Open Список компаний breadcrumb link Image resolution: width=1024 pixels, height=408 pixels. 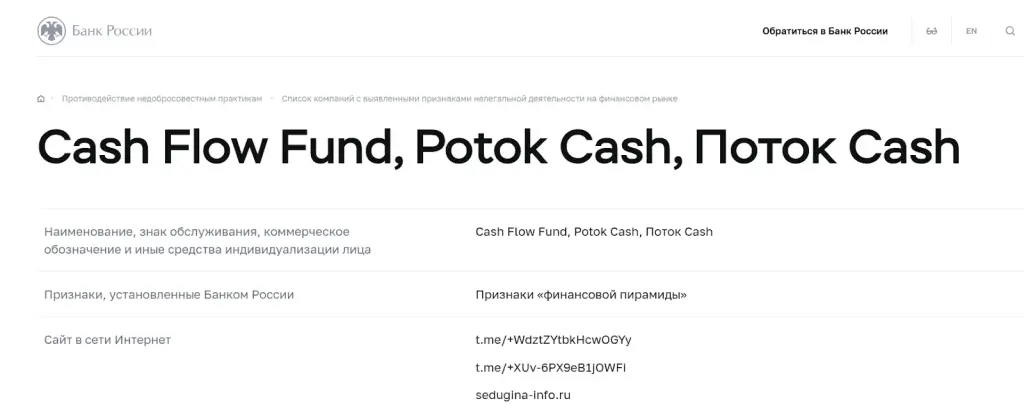tap(479, 99)
